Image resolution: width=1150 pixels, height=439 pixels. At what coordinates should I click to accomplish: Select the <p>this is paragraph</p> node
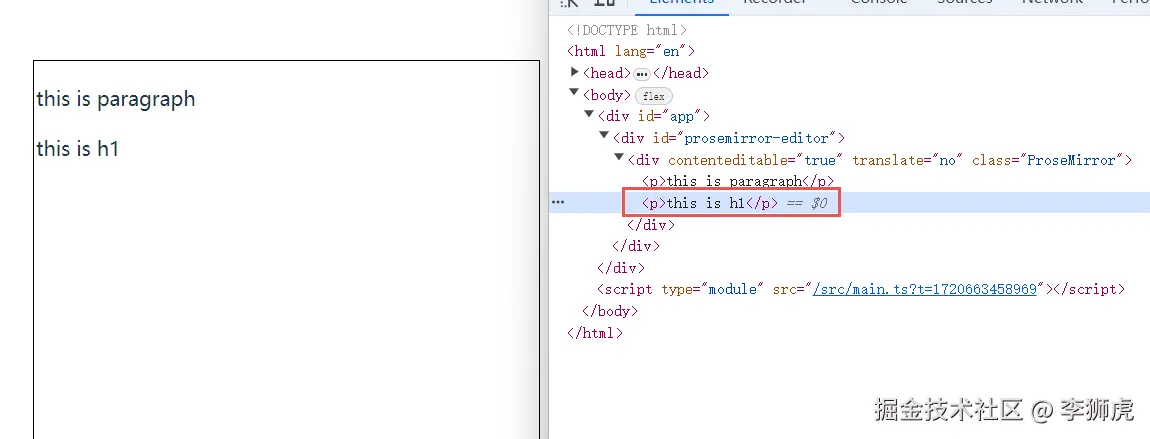[x=738, y=181]
